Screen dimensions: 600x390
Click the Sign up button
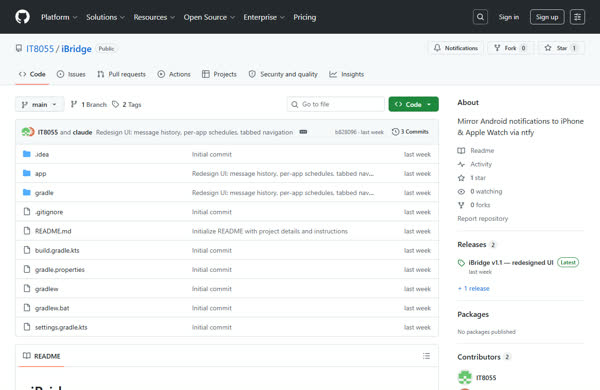[x=547, y=17]
